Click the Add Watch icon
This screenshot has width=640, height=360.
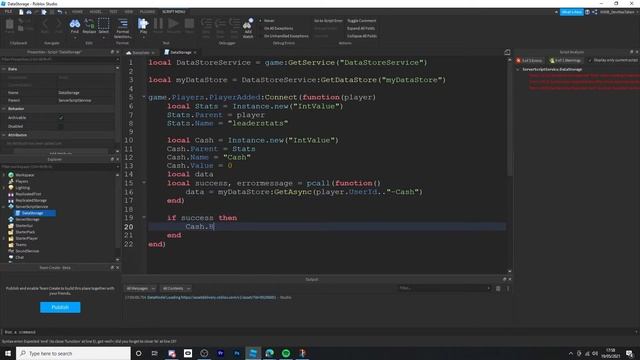tap(248, 24)
